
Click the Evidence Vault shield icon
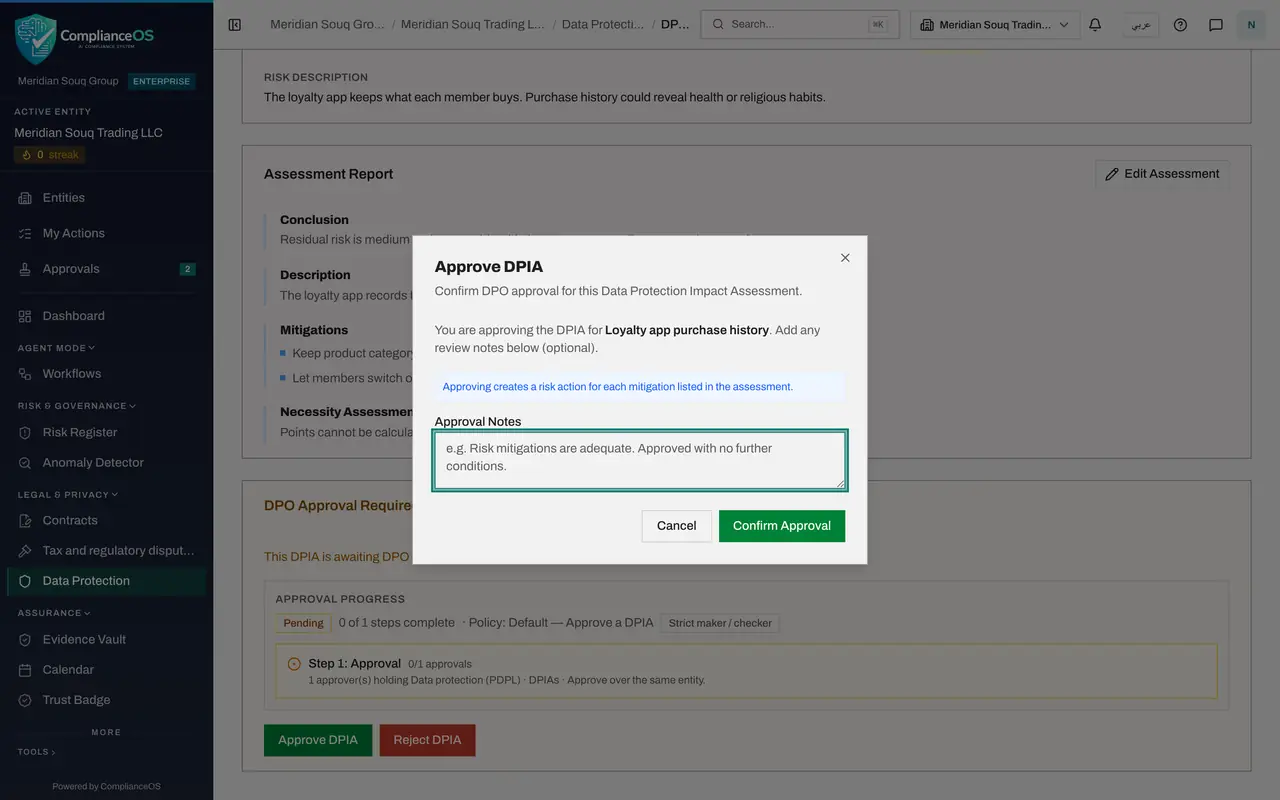point(25,640)
